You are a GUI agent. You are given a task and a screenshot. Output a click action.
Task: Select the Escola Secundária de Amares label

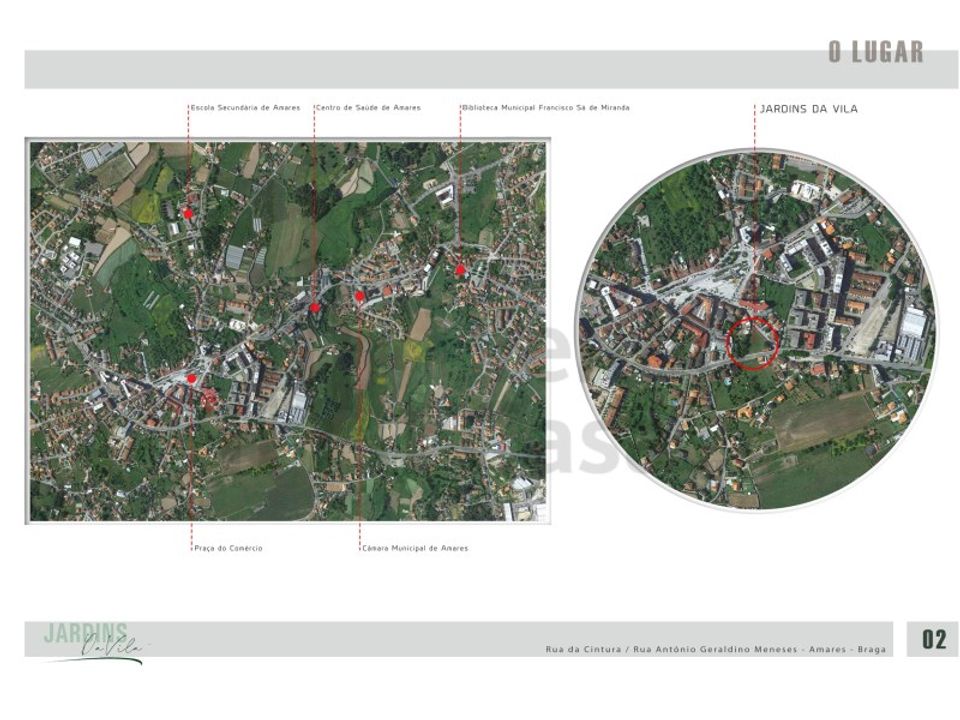(x=246, y=108)
